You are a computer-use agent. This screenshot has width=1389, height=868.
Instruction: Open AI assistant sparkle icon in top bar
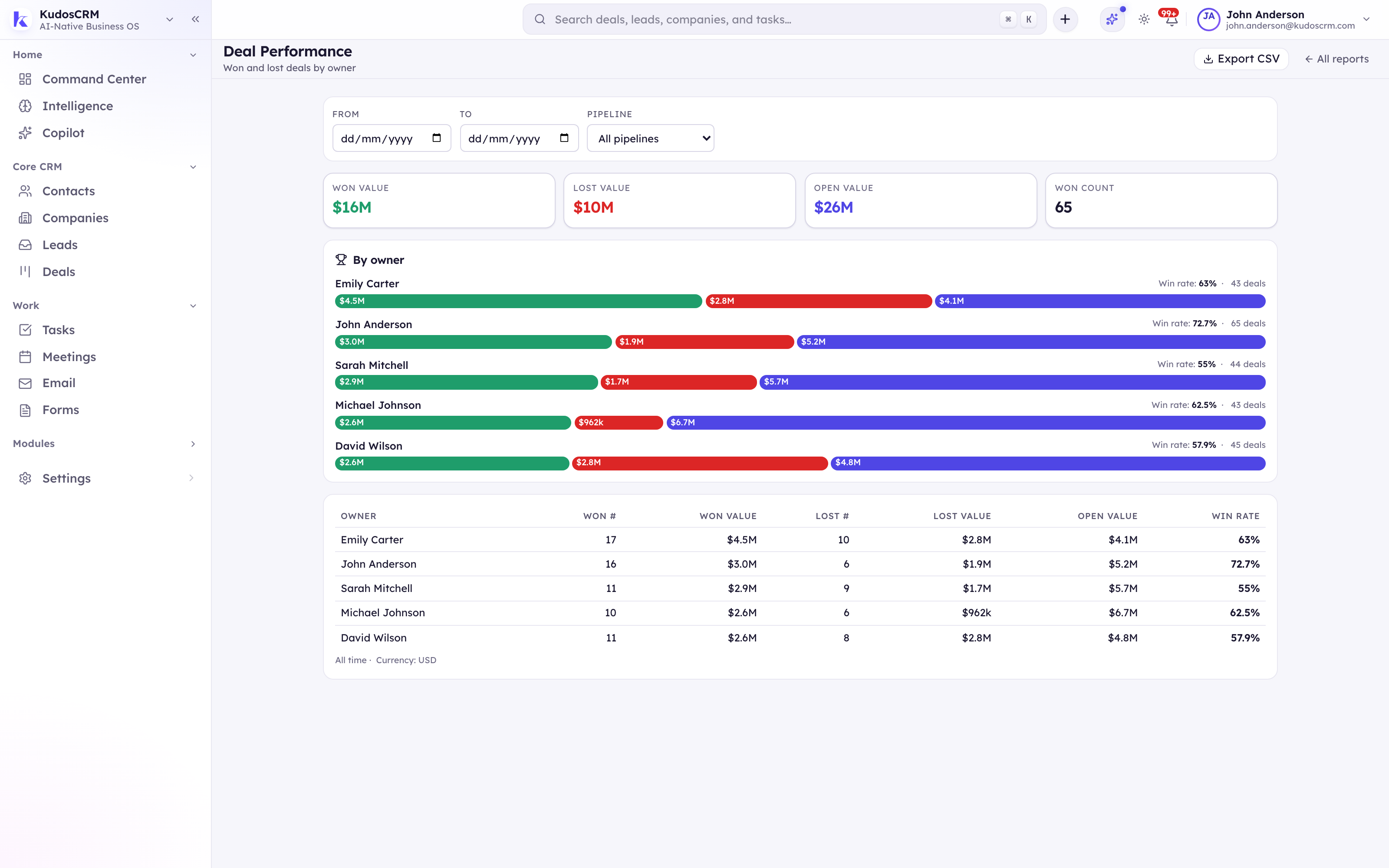[1113, 20]
